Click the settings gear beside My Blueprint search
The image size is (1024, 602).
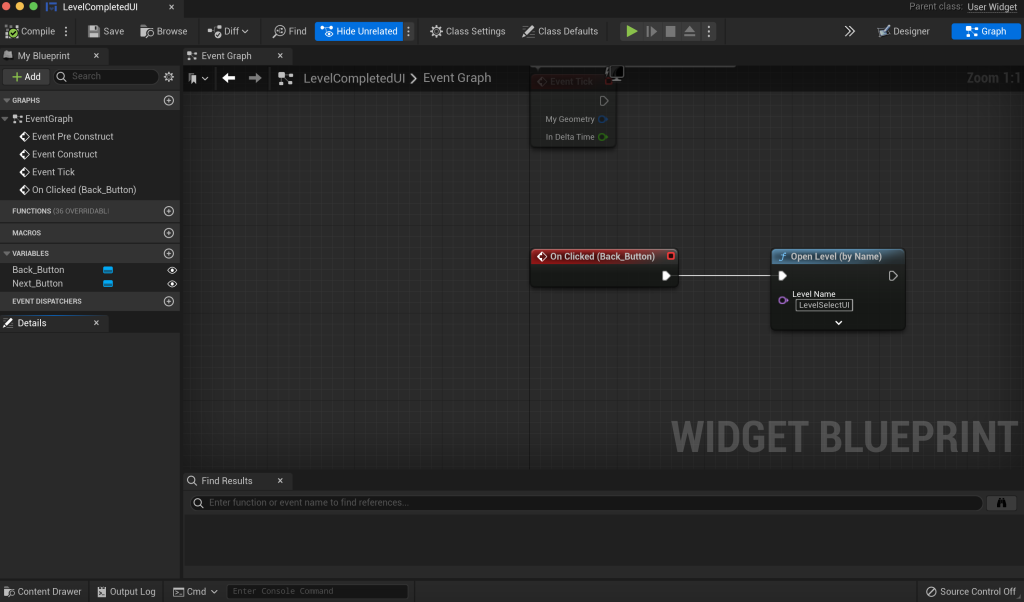(x=169, y=77)
